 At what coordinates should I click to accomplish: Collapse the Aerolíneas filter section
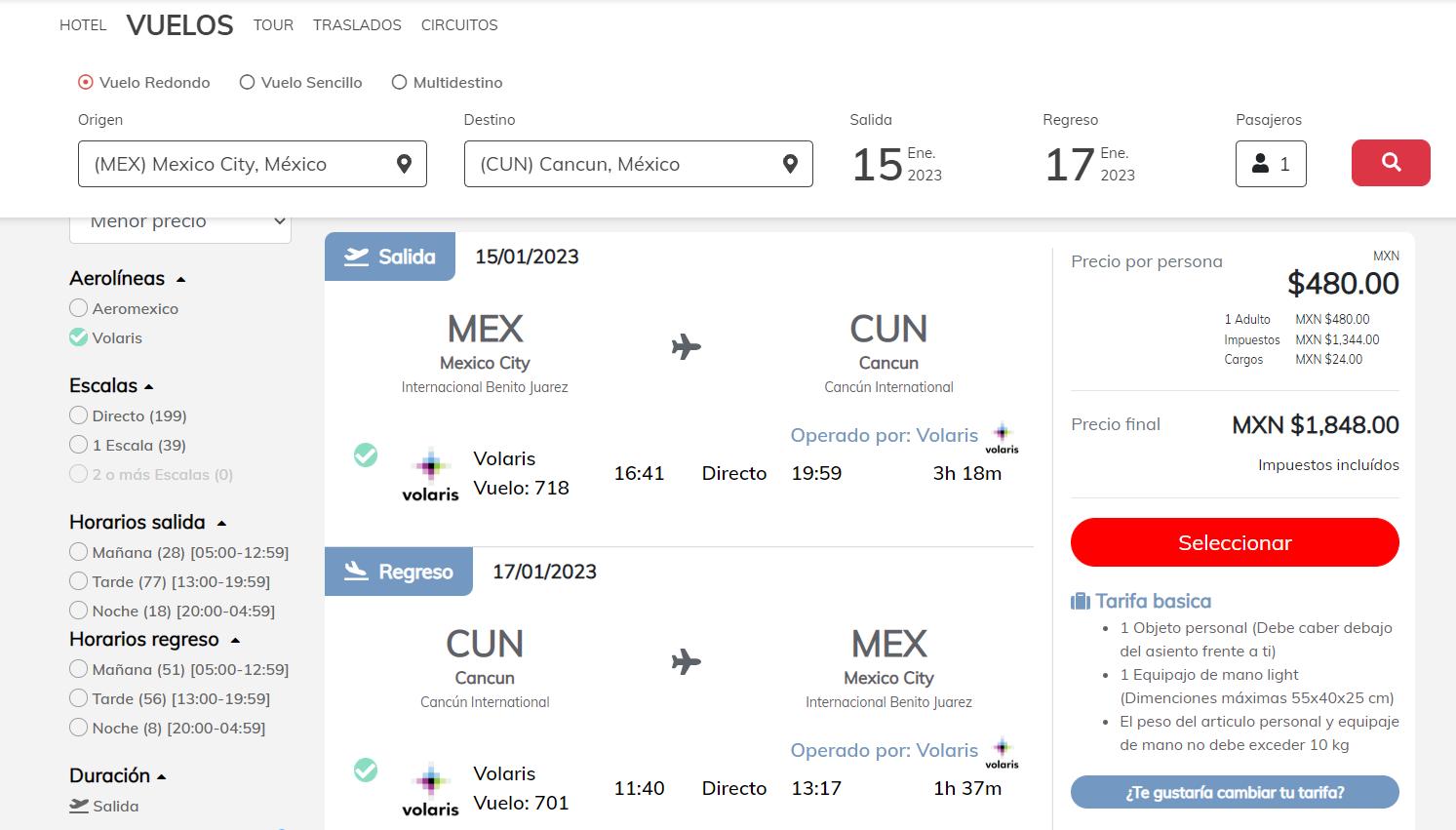coord(180,280)
